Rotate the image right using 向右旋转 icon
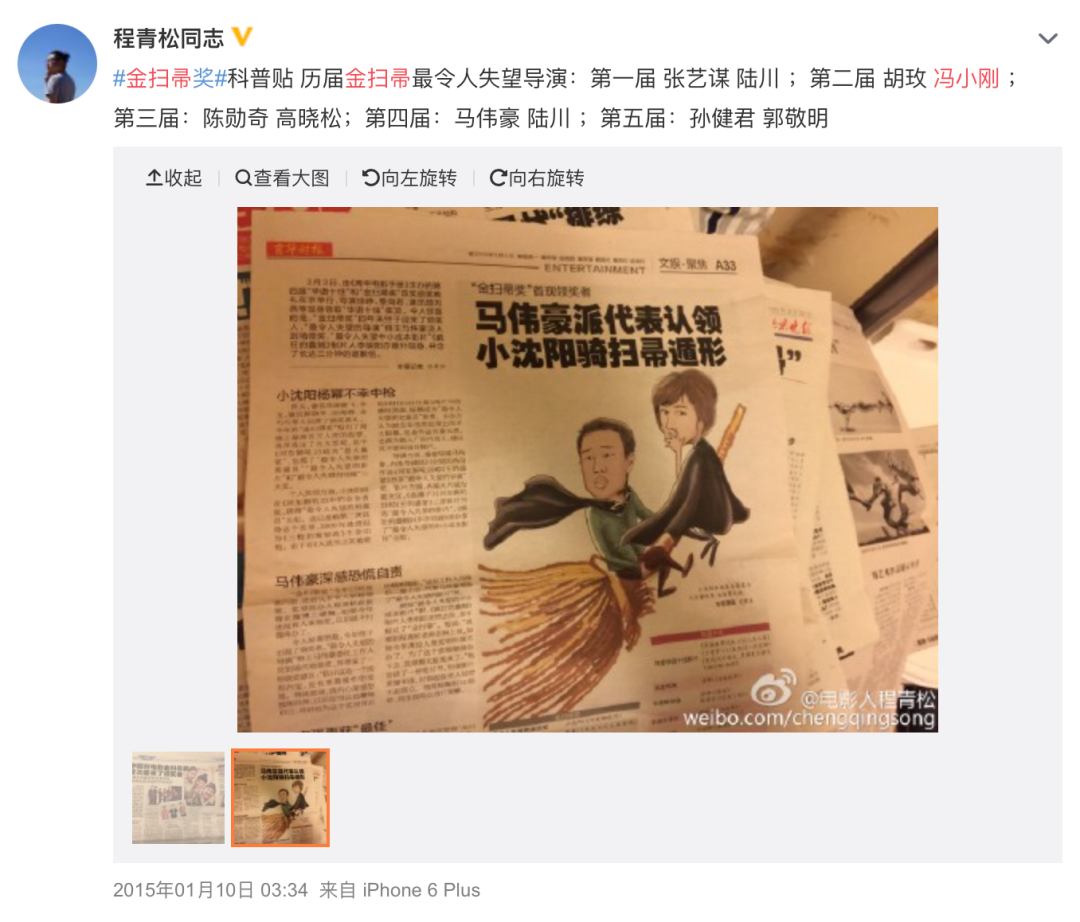Image resolution: width=1080 pixels, height=922 pixels. 498,178
